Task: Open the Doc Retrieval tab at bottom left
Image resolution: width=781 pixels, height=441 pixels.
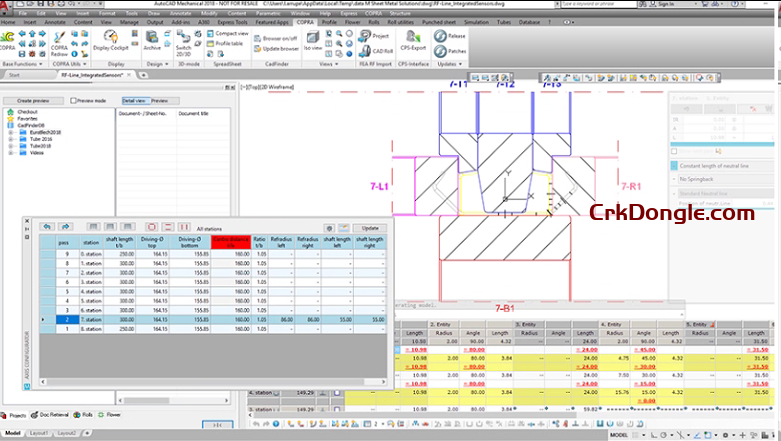Action: pos(50,415)
